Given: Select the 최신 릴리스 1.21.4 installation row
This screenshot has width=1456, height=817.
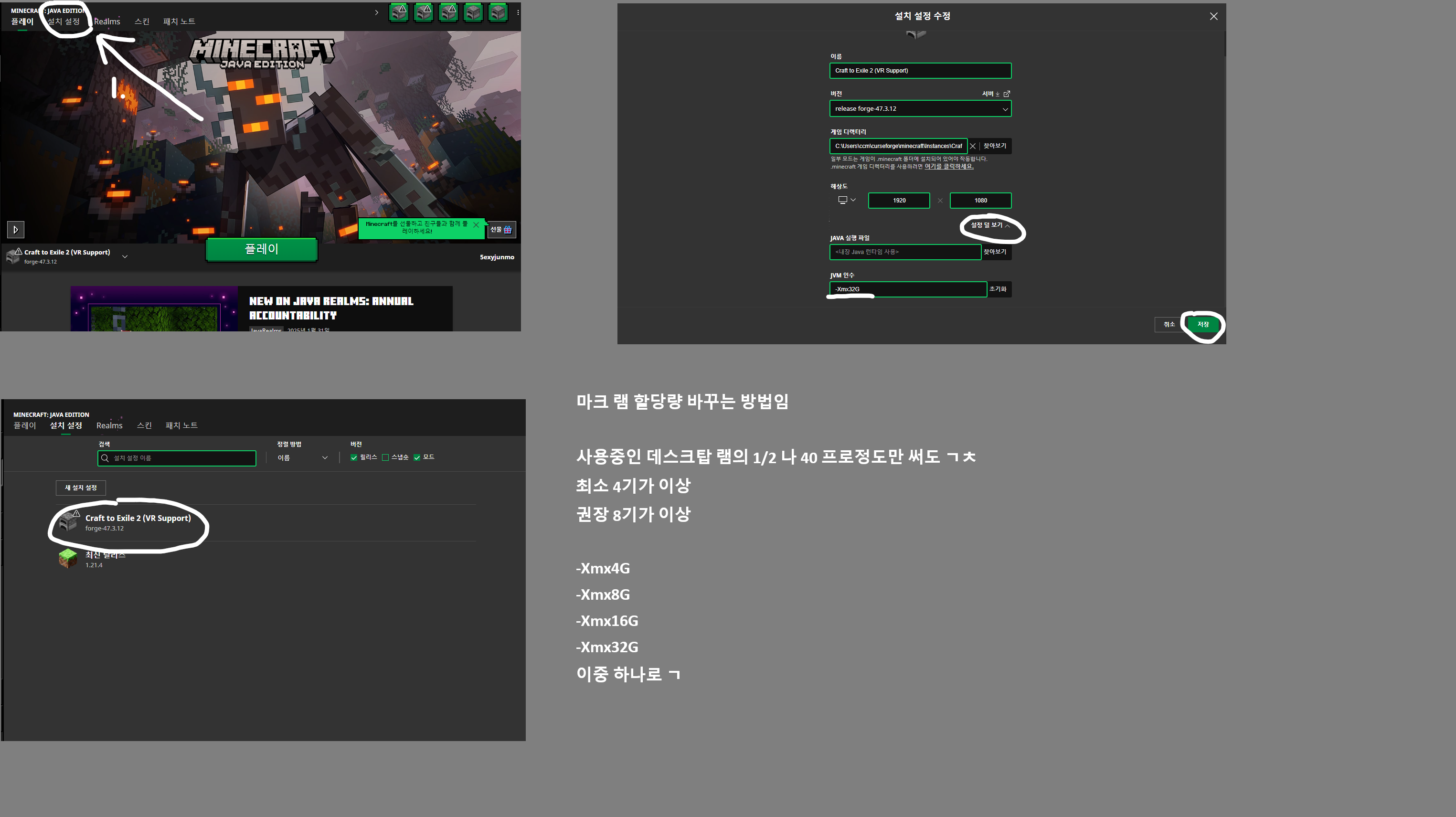Looking at the screenshot, I should tap(266, 559).
